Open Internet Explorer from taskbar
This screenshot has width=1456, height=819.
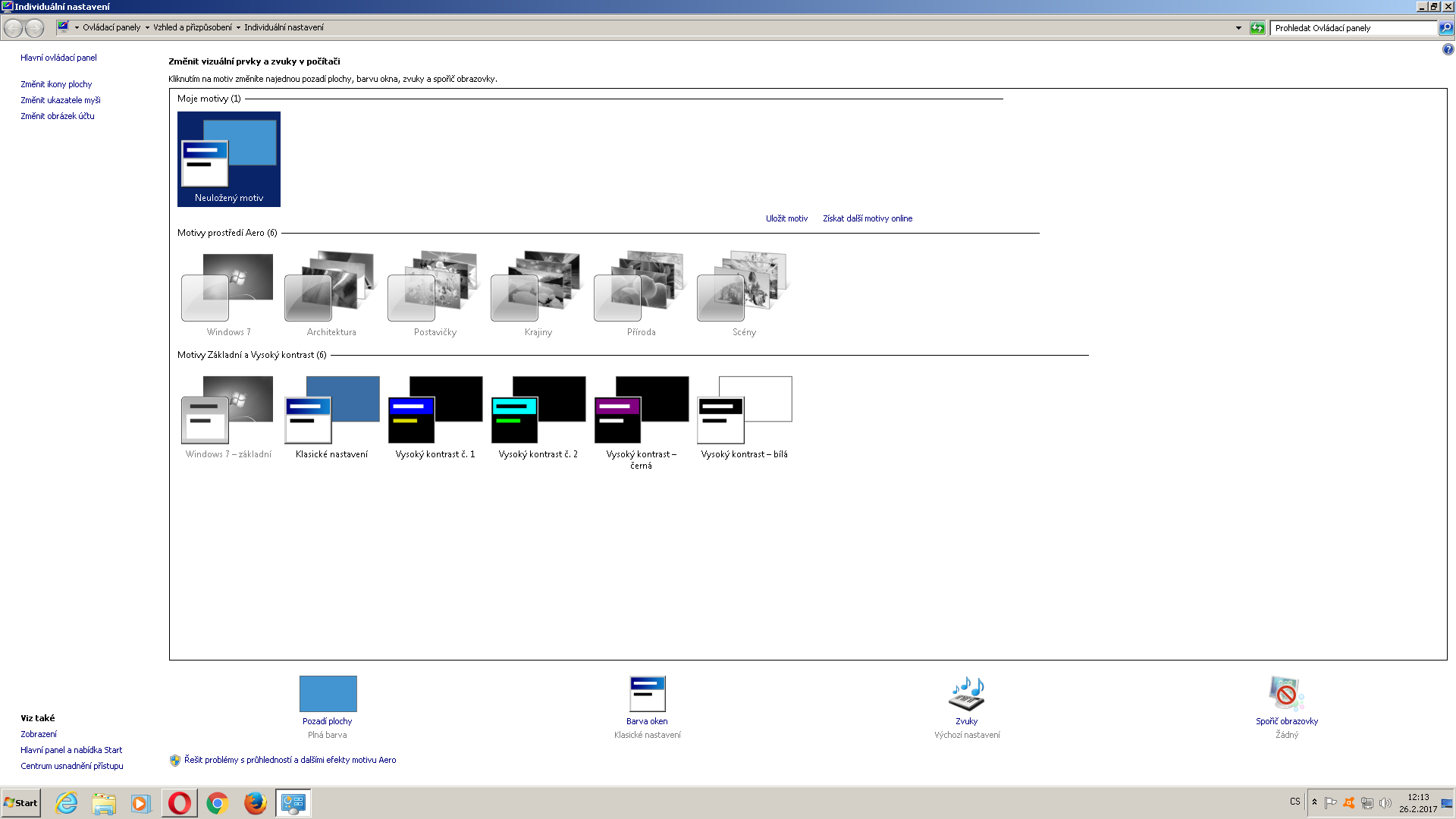pos(67,803)
